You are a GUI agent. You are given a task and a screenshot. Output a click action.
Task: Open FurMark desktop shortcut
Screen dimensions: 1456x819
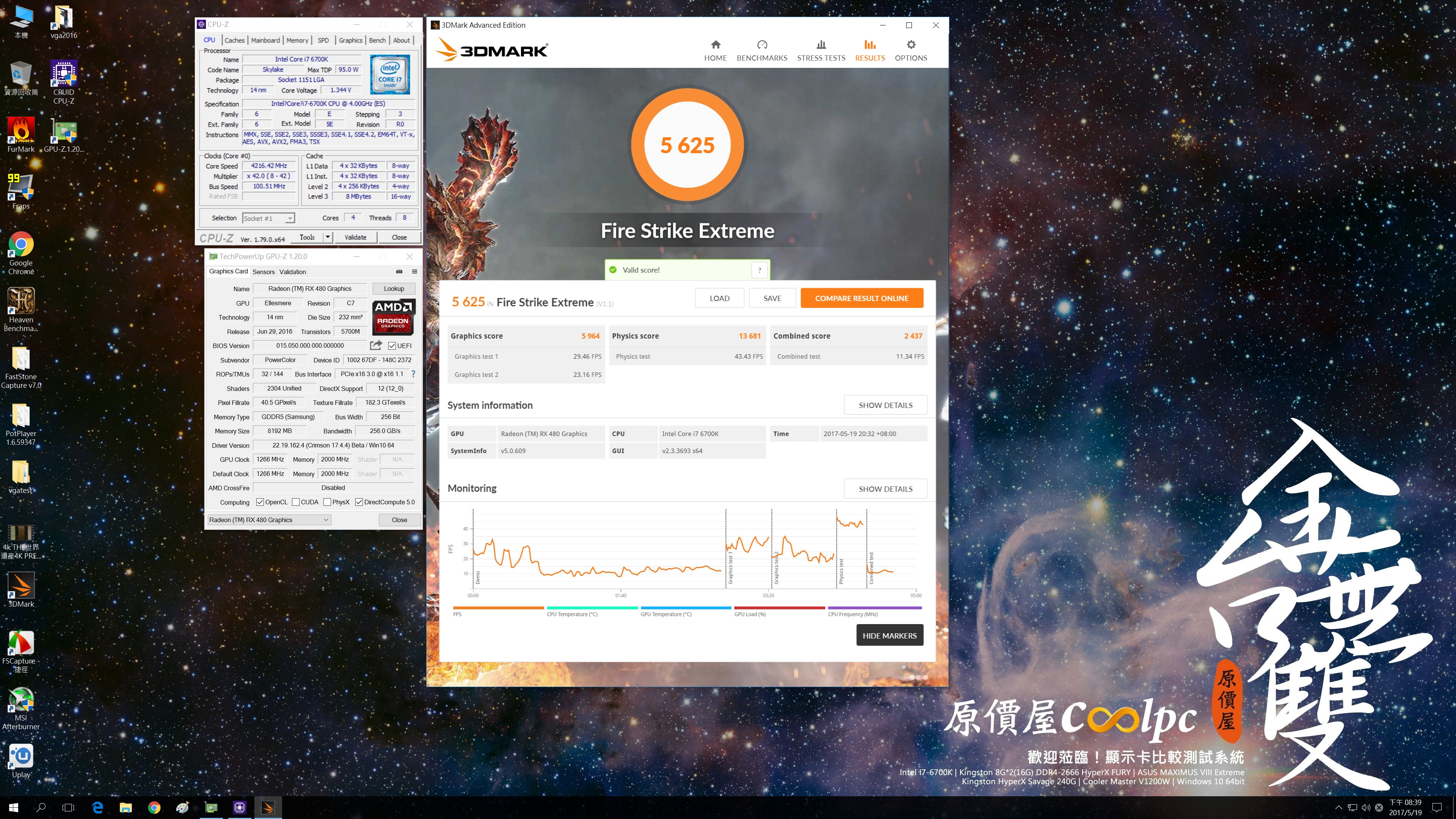click(x=21, y=135)
